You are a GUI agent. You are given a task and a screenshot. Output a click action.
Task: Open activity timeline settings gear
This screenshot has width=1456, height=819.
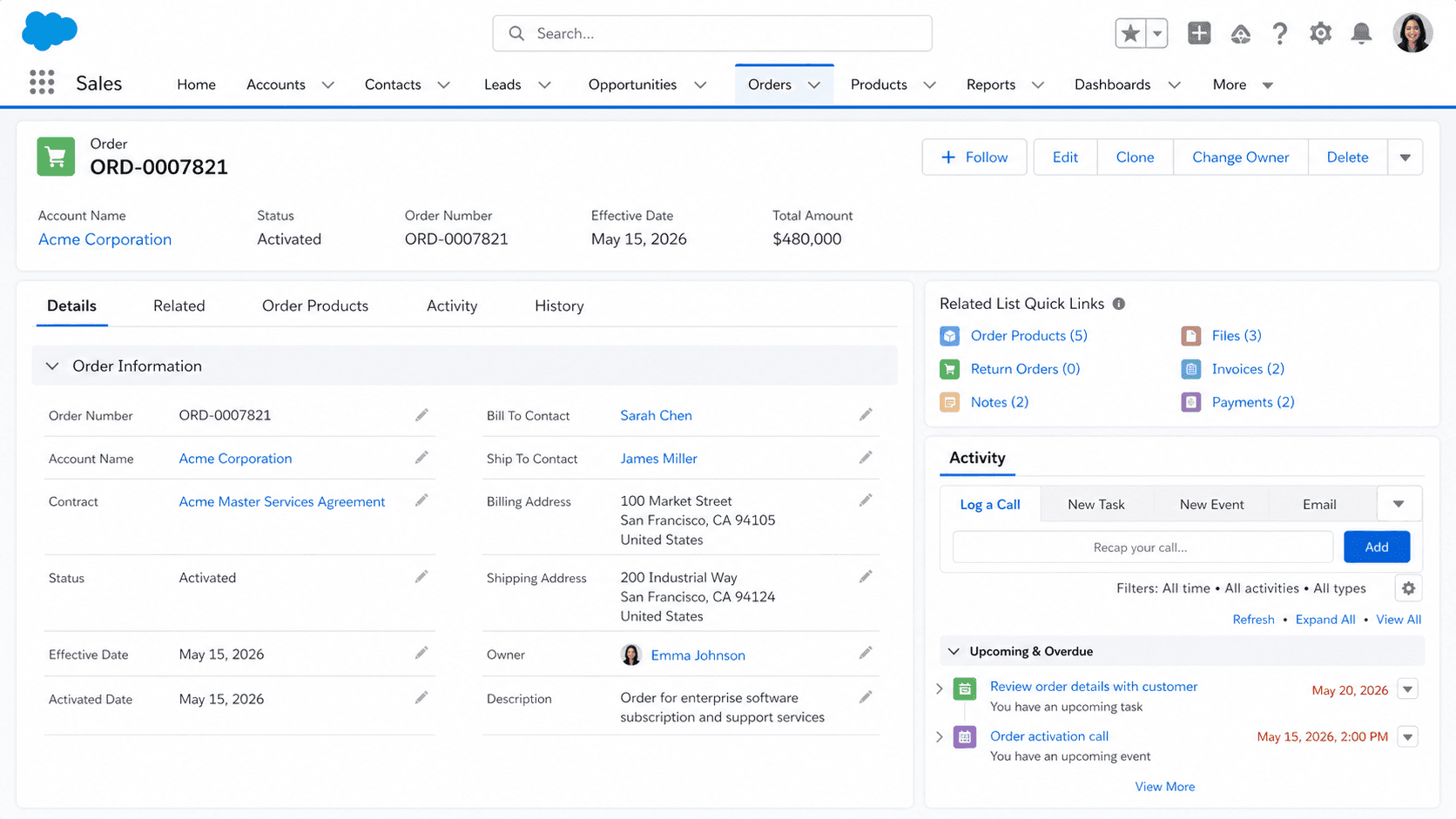(1408, 588)
